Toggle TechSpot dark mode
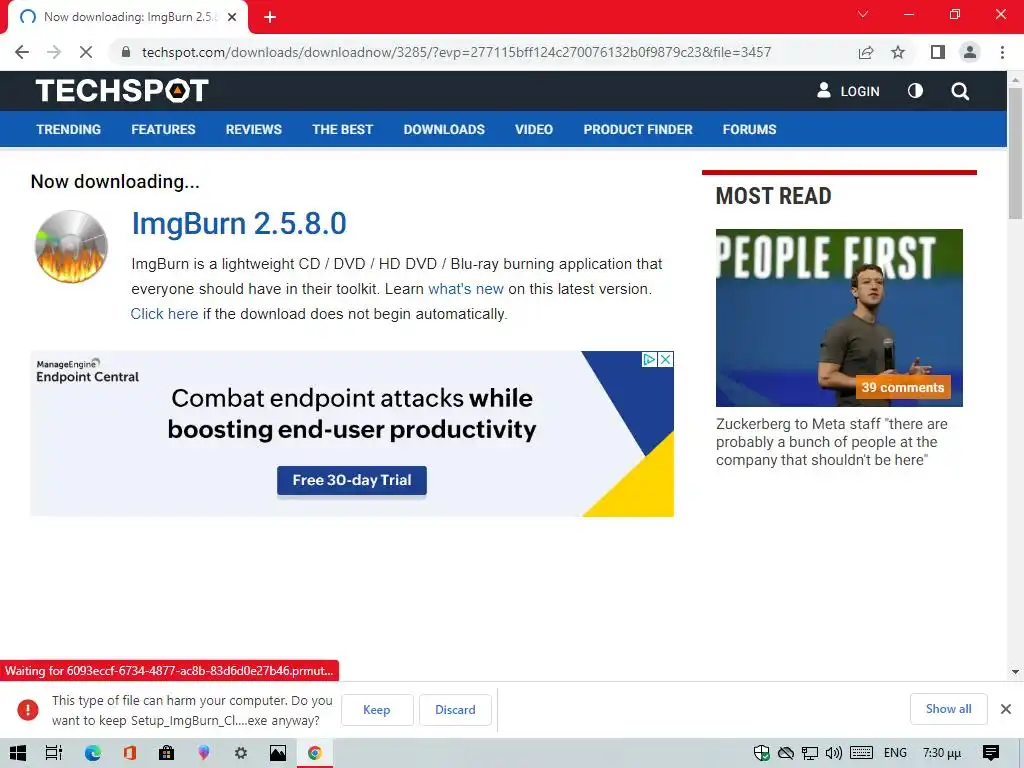Viewport: 1024px width, 768px height. pos(916,91)
